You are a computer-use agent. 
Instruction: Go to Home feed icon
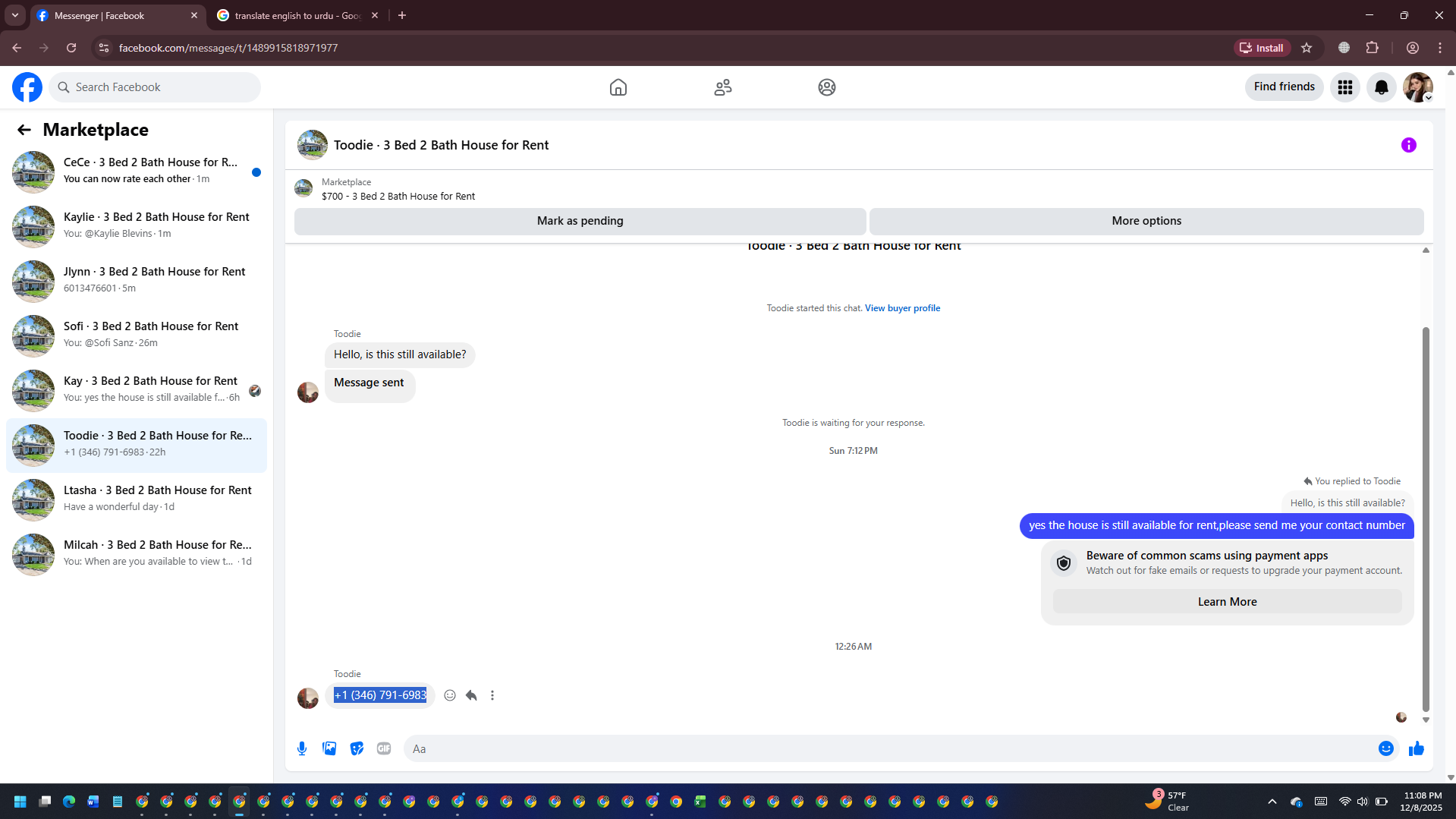coord(618,87)
